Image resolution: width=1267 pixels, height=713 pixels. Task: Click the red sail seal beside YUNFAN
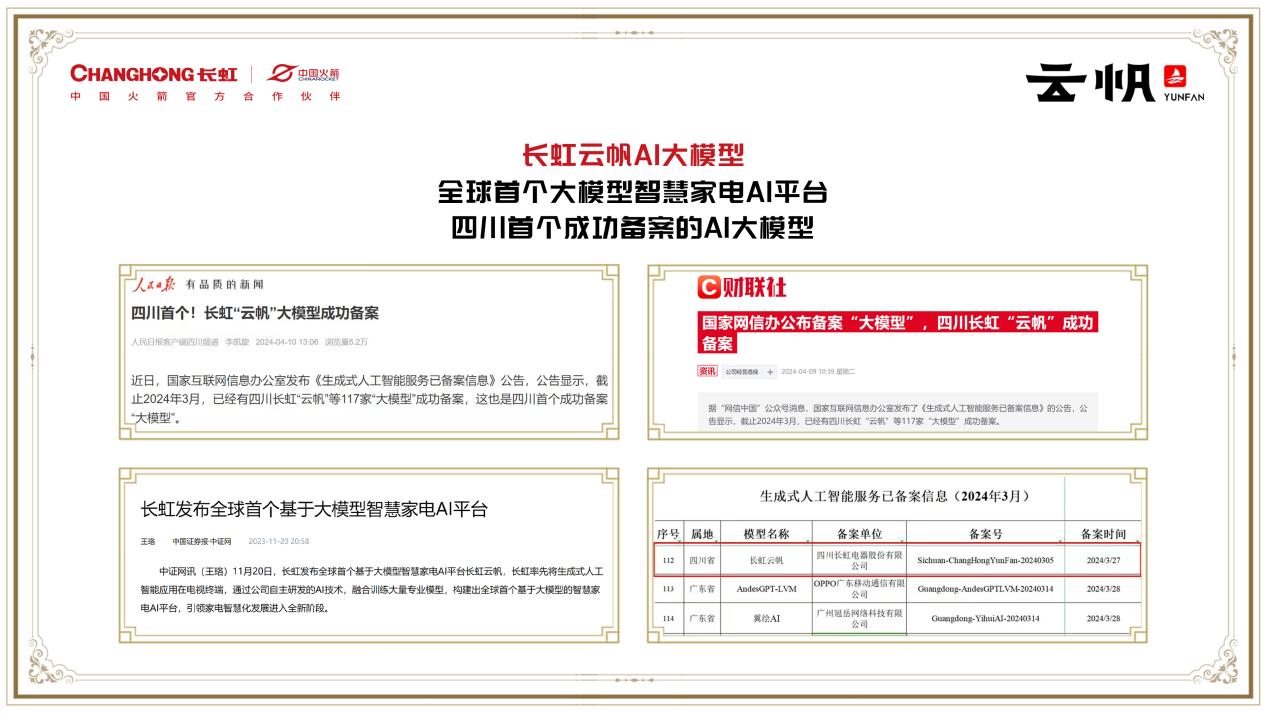point(1176,77)
